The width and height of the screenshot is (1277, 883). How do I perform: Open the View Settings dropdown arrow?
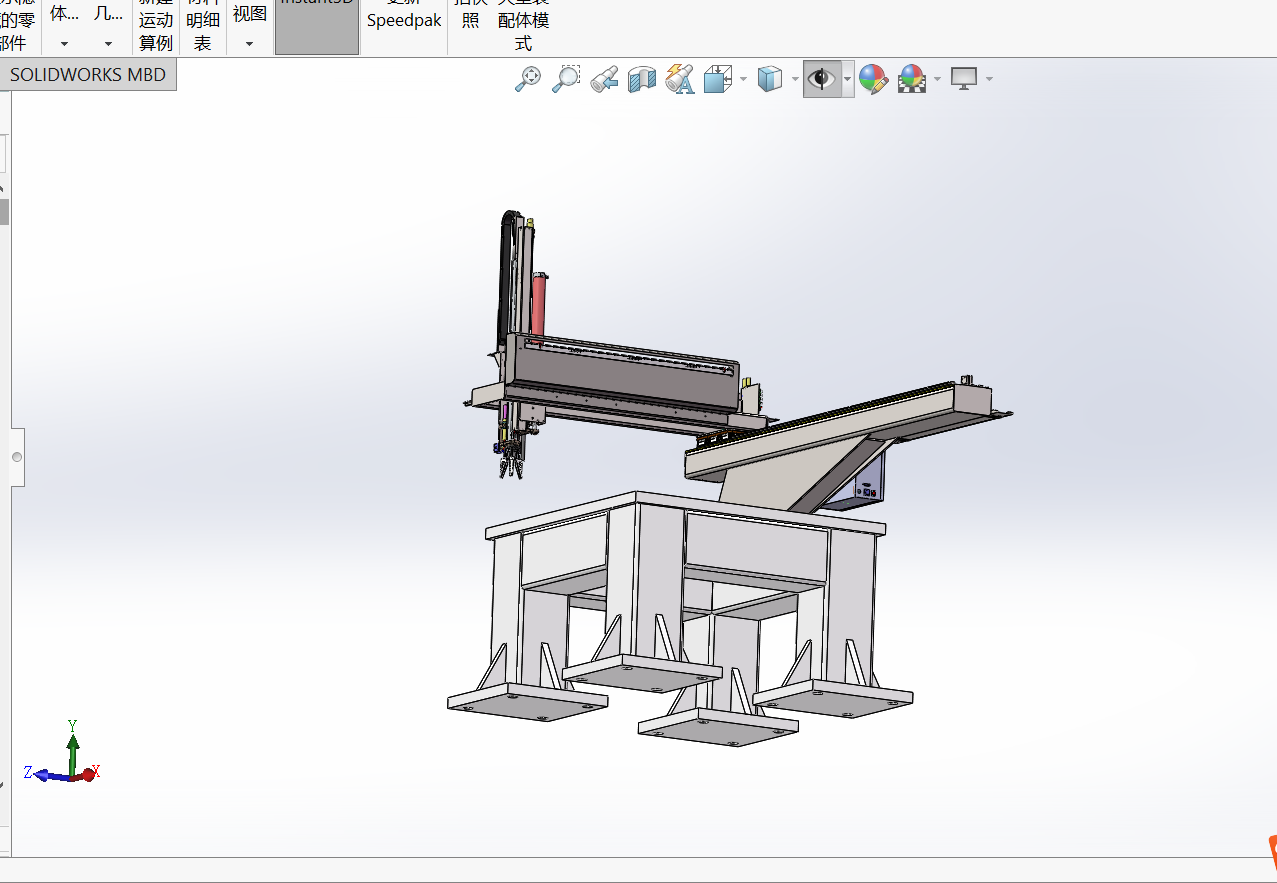tap(989, 79)
